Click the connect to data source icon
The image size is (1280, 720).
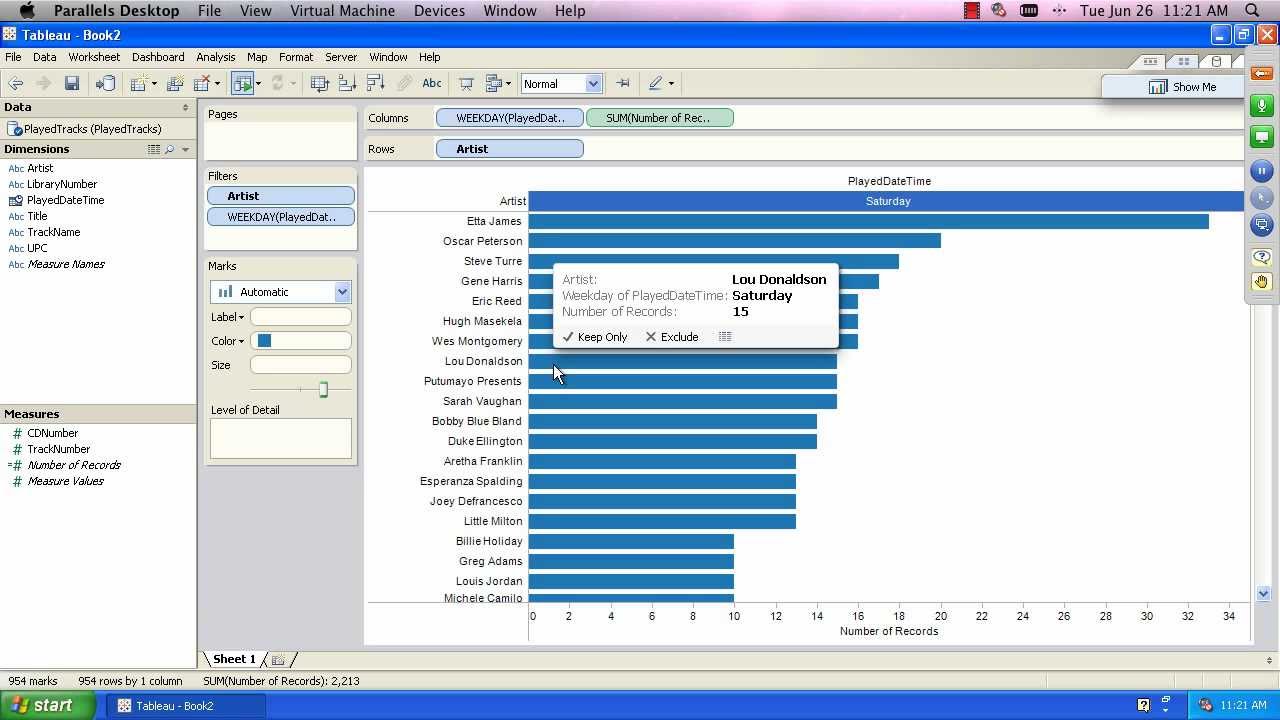105,84
